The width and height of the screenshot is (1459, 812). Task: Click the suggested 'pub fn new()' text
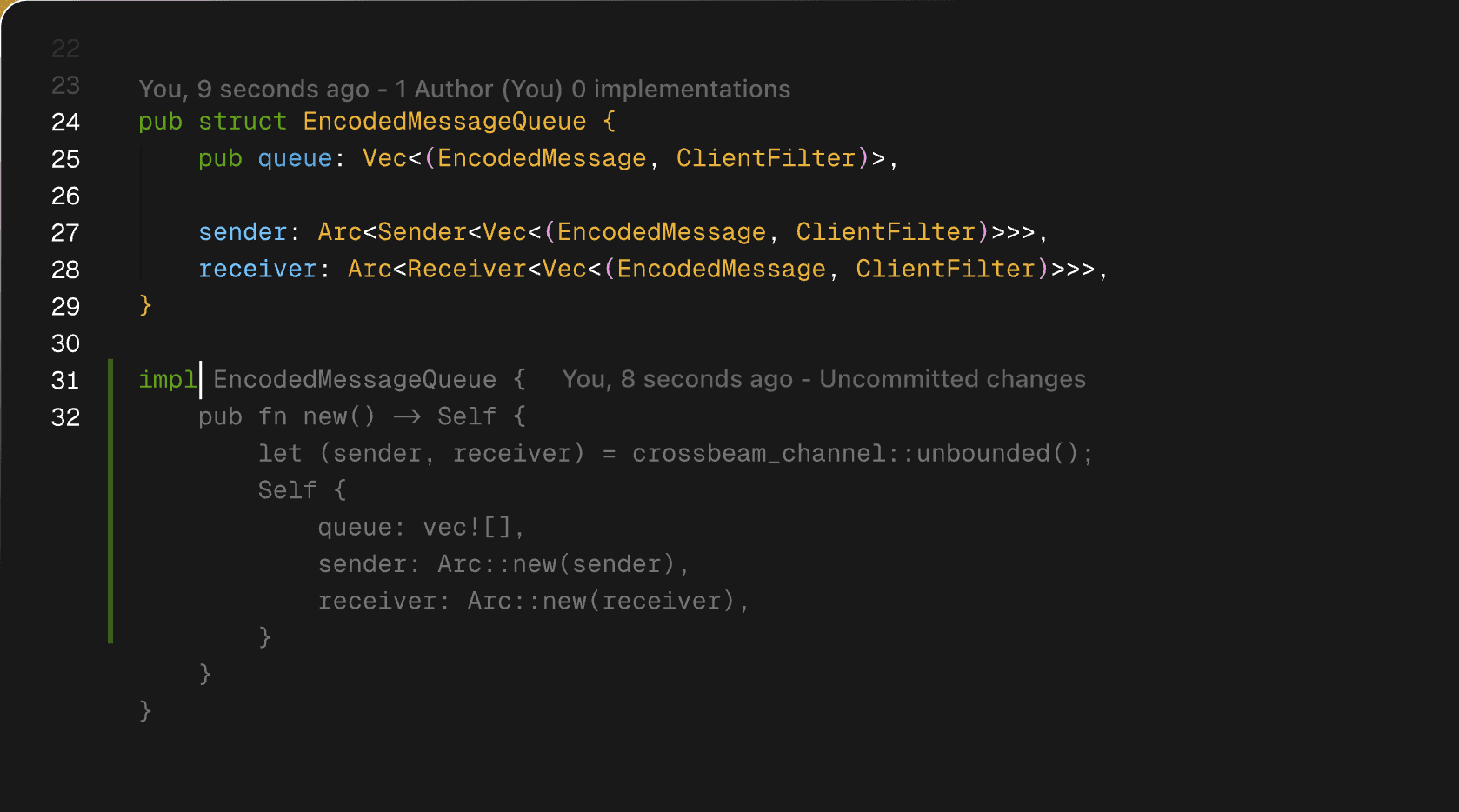[x=287, y=416]
